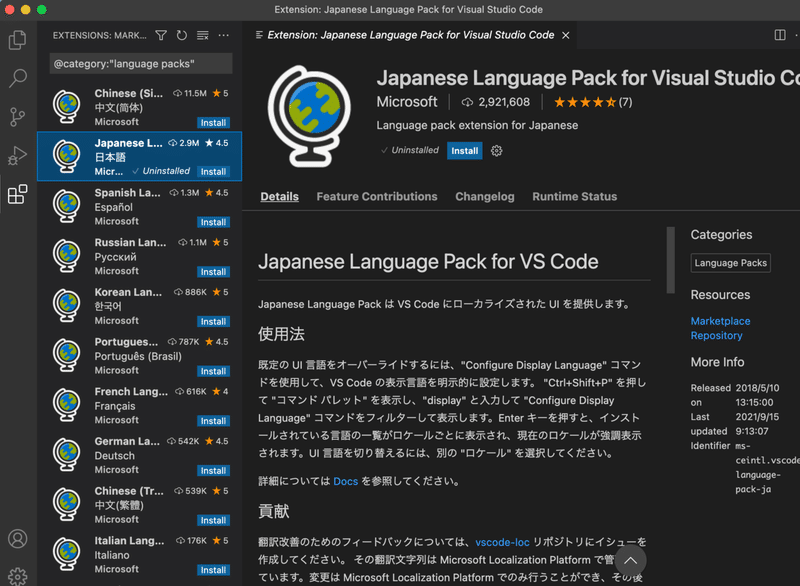Select French Language Pack row
This screenshot has height=586, width=800.
point(139,405)
